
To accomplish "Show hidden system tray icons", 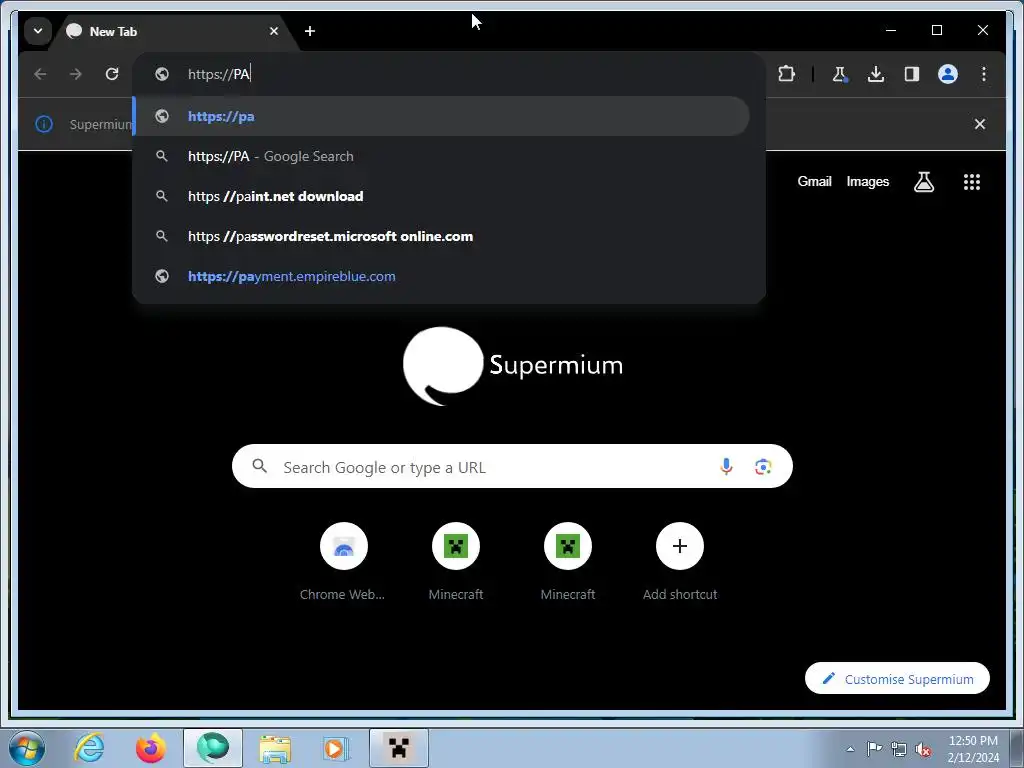I will [x=850, y=749].
